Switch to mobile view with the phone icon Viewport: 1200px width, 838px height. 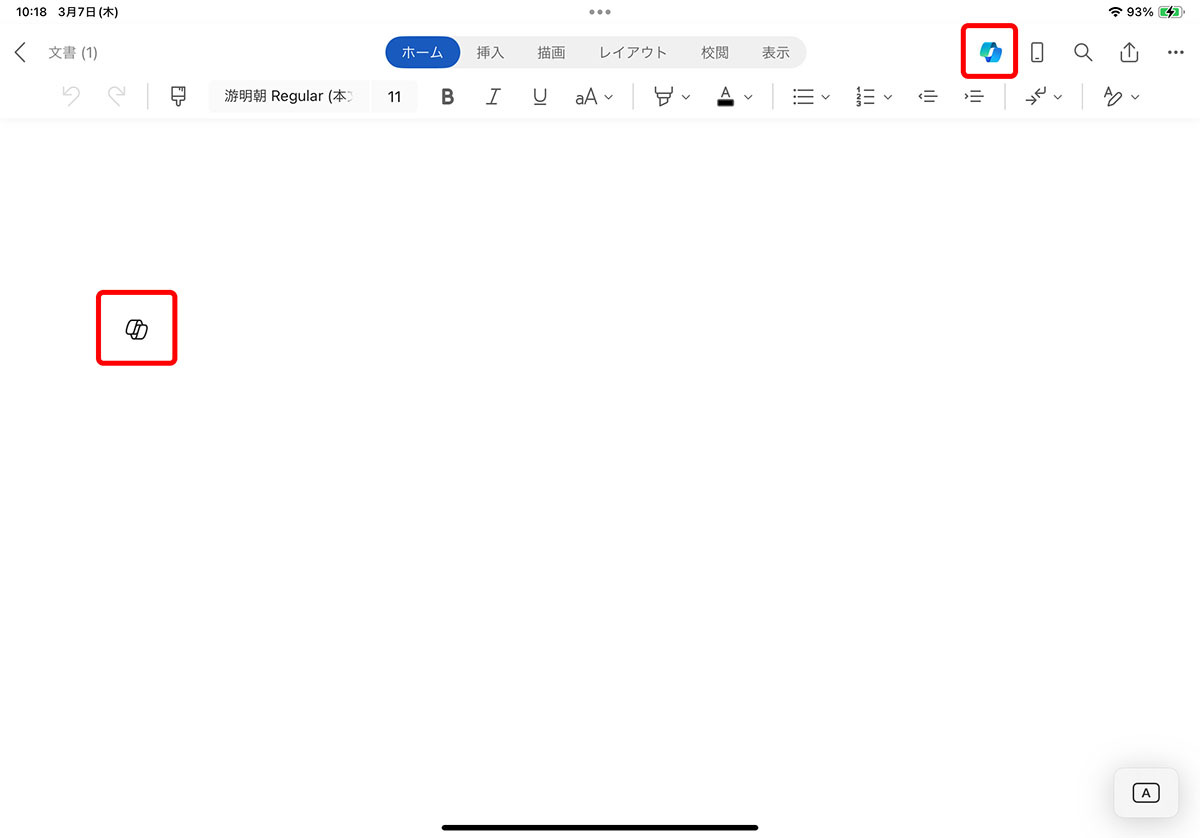1037,52
